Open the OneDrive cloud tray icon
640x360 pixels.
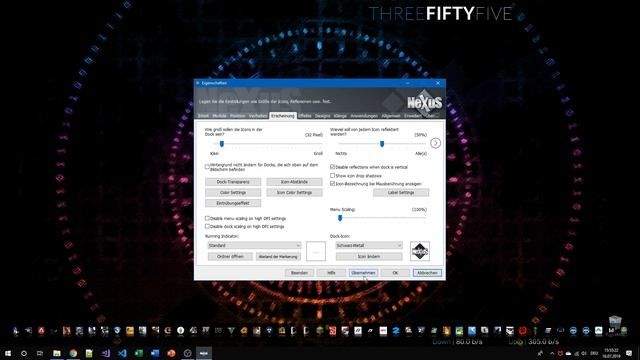[x=568, y=353]
